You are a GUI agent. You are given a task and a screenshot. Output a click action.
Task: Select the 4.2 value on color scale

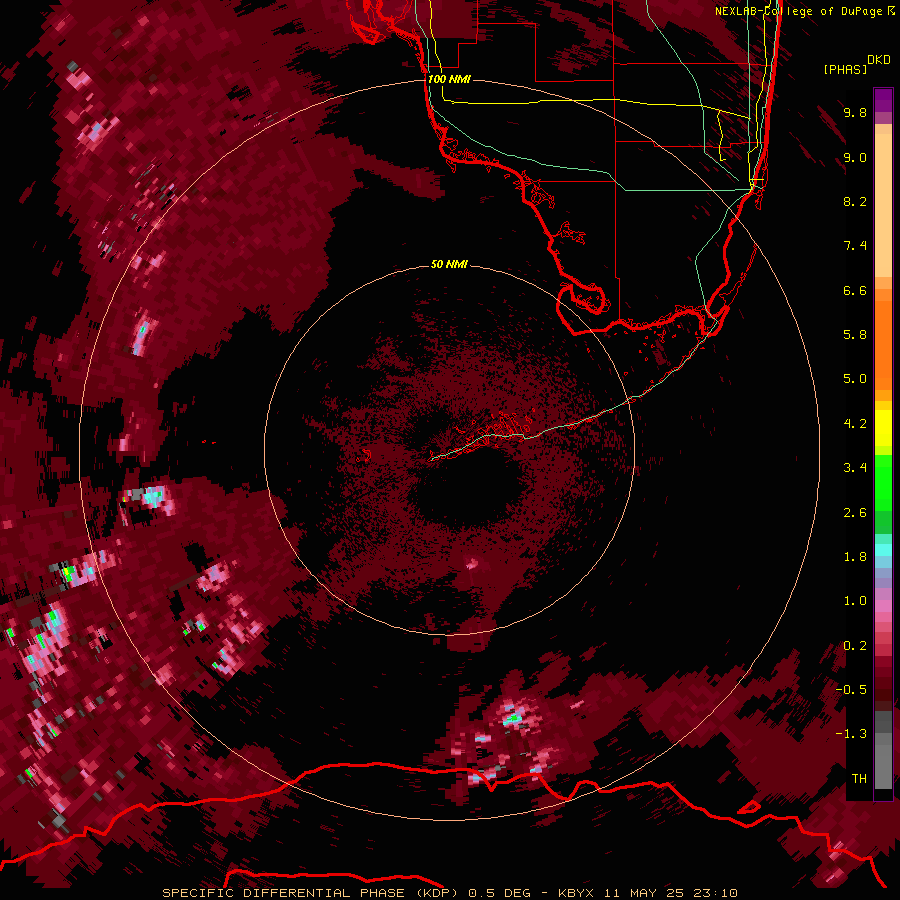coord(855,424)
